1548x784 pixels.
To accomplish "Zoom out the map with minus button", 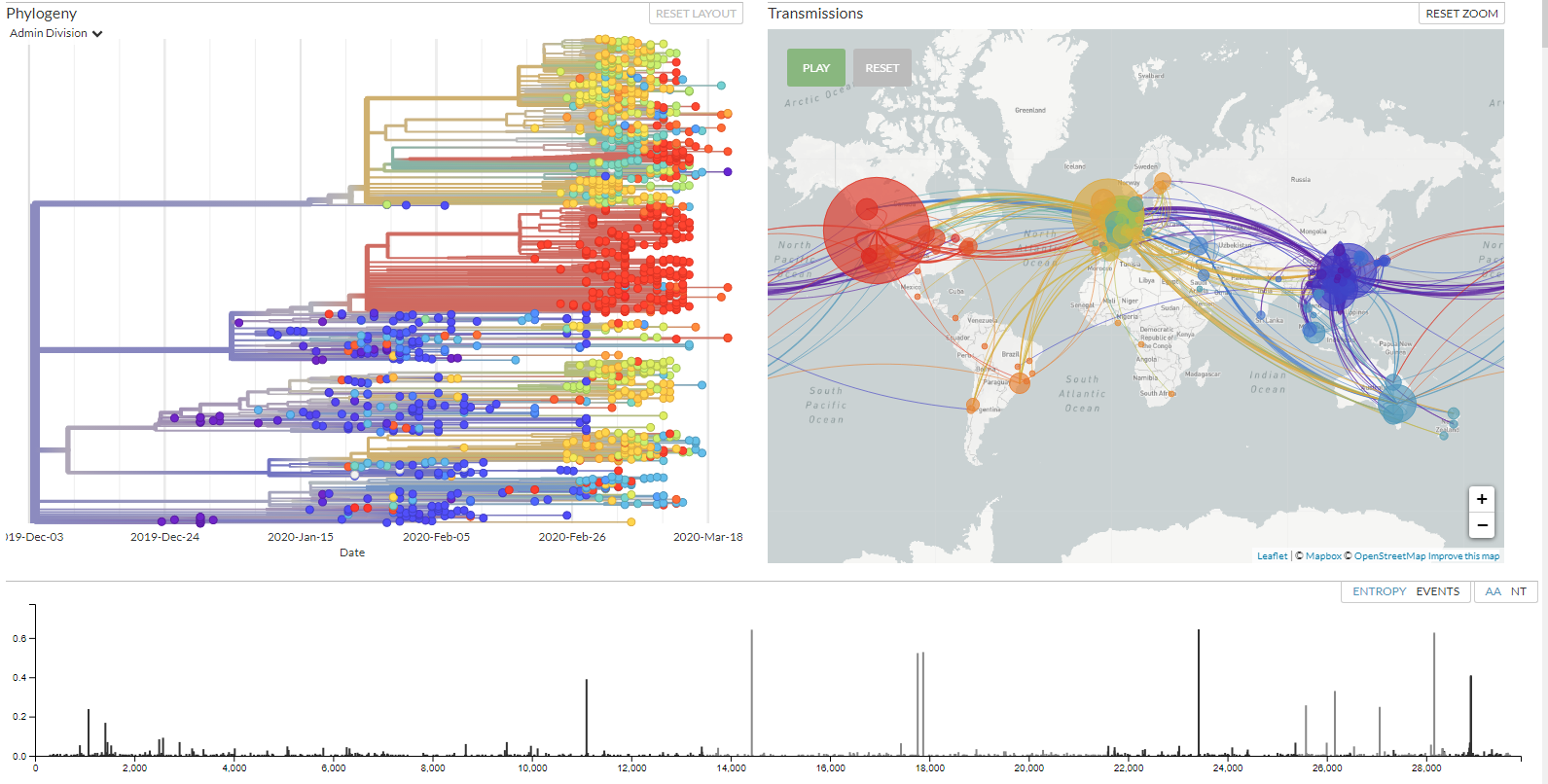I will point(1481,525).
